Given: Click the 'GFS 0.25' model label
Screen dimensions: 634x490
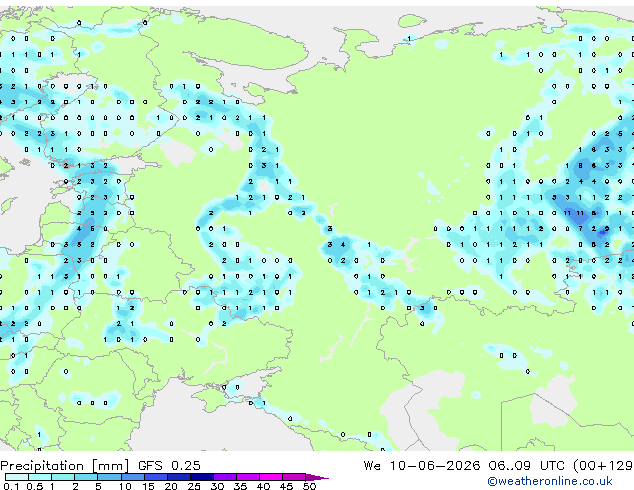Looking at the screenshot, I should pyautogui.click(x=169, y=466).
